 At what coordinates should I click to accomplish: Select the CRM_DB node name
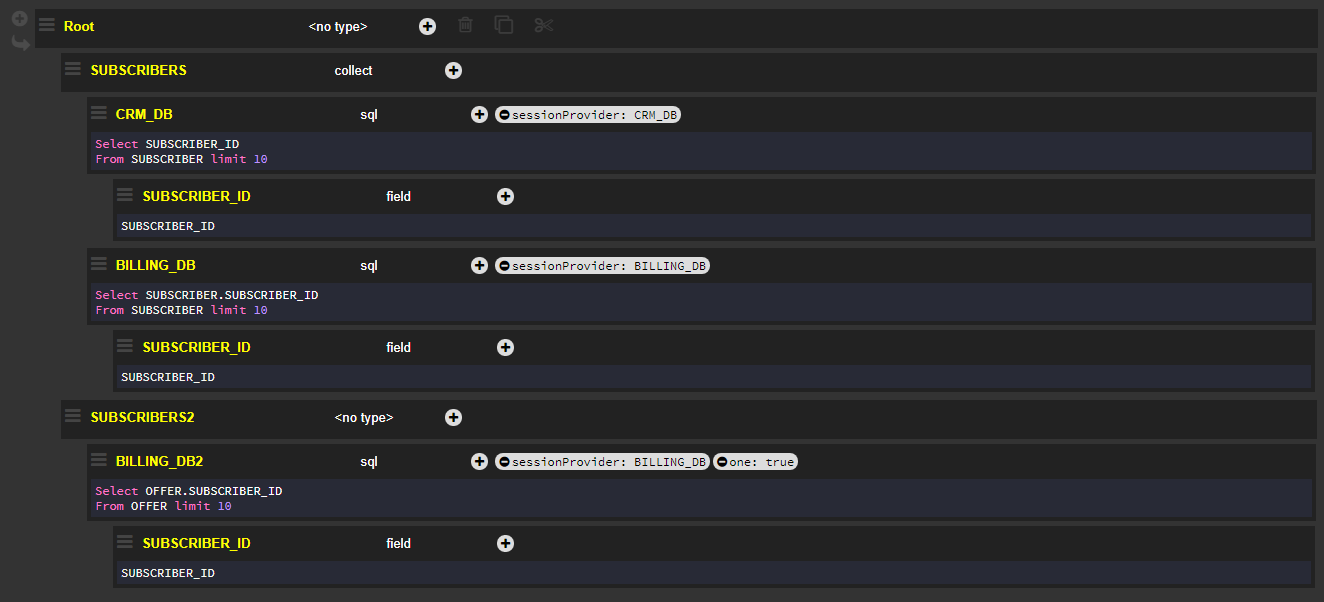(144, 115)
